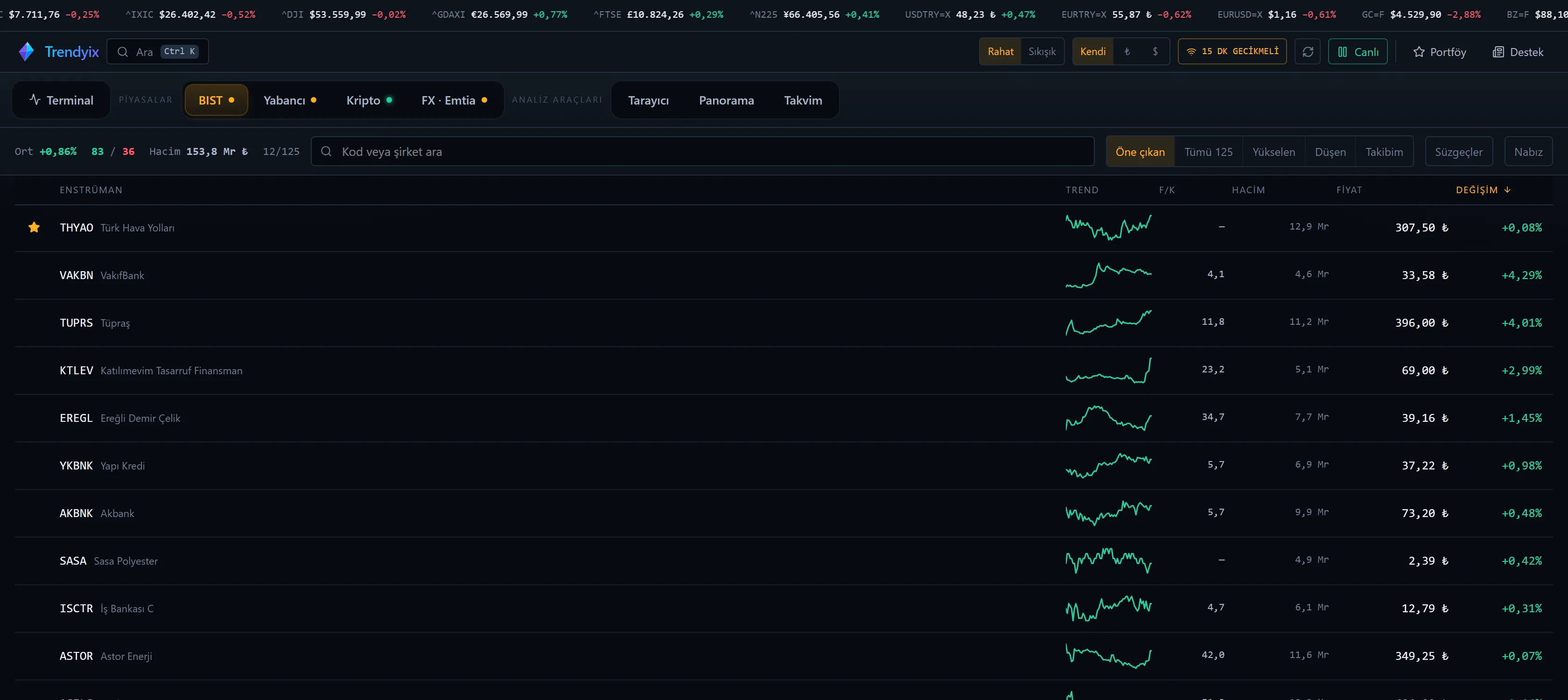Click EREGL F/K value 34,7

click(1212, 417)
